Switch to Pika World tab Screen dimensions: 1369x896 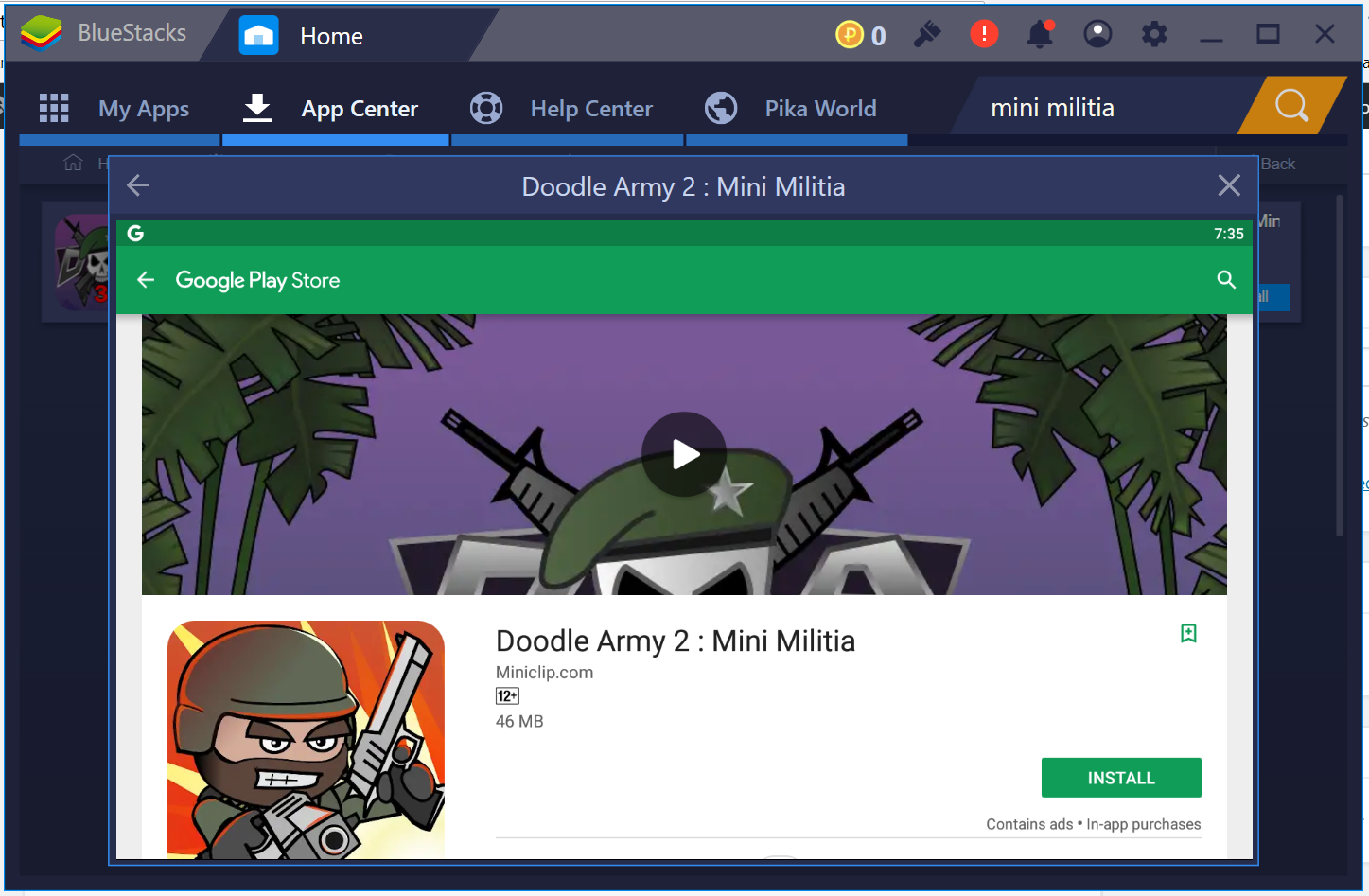tap(820, 109)
